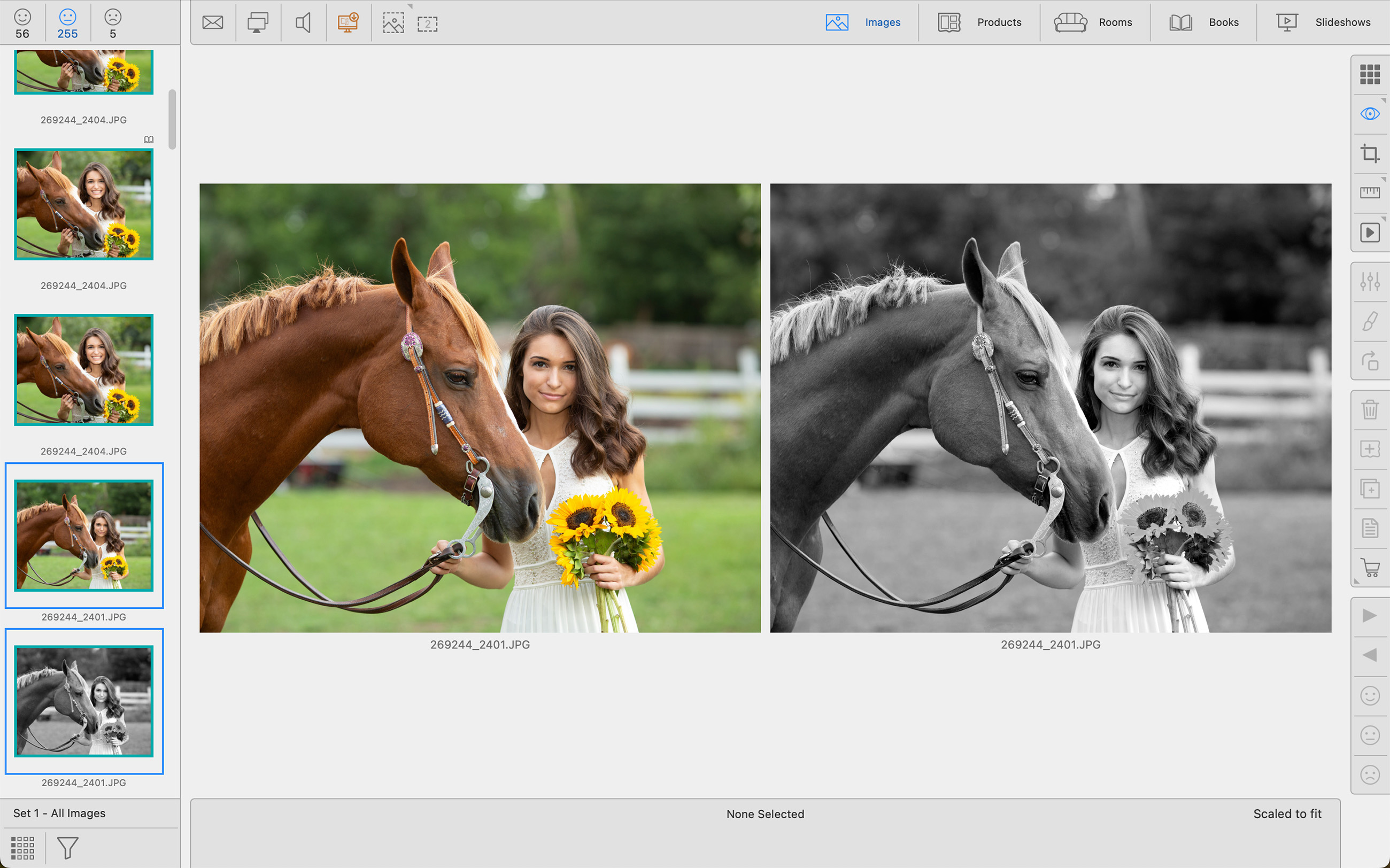1390x868 pixels.
Task: Click the email envelope icon
Action: pos(212,23)
